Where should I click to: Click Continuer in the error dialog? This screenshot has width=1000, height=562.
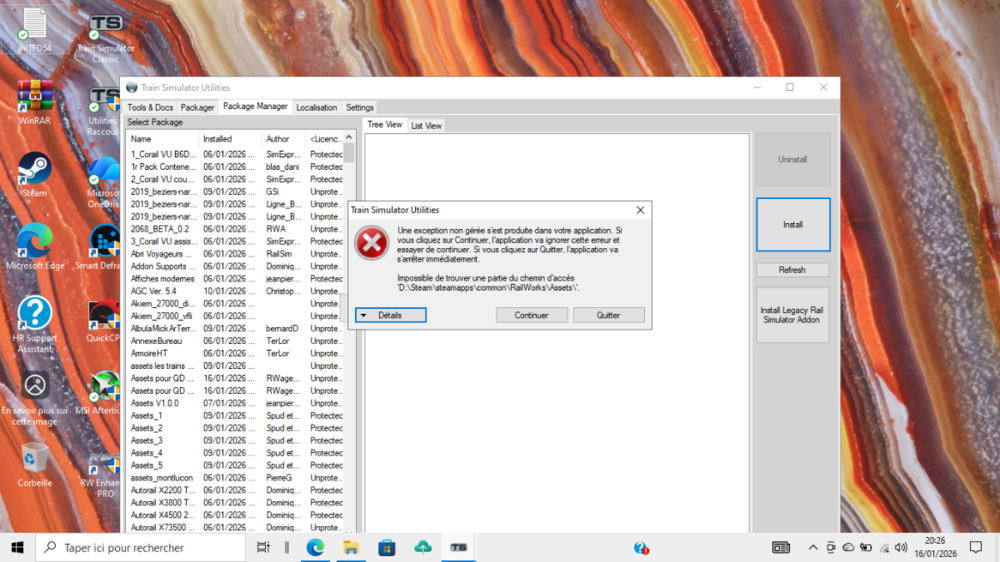point(531,315)
